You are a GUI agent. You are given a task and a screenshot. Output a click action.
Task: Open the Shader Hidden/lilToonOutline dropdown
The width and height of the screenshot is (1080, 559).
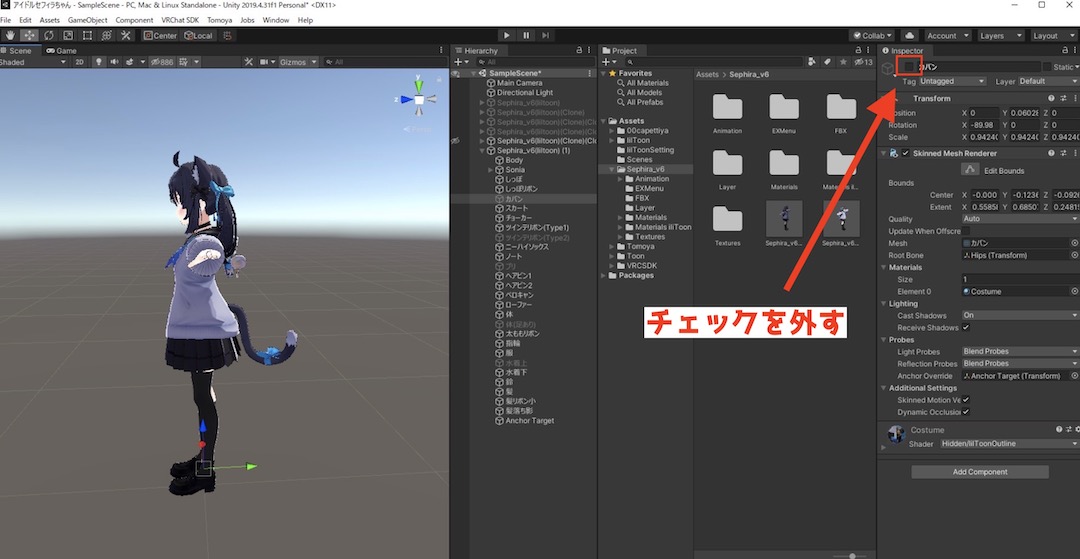click(x=1010, y=444)
